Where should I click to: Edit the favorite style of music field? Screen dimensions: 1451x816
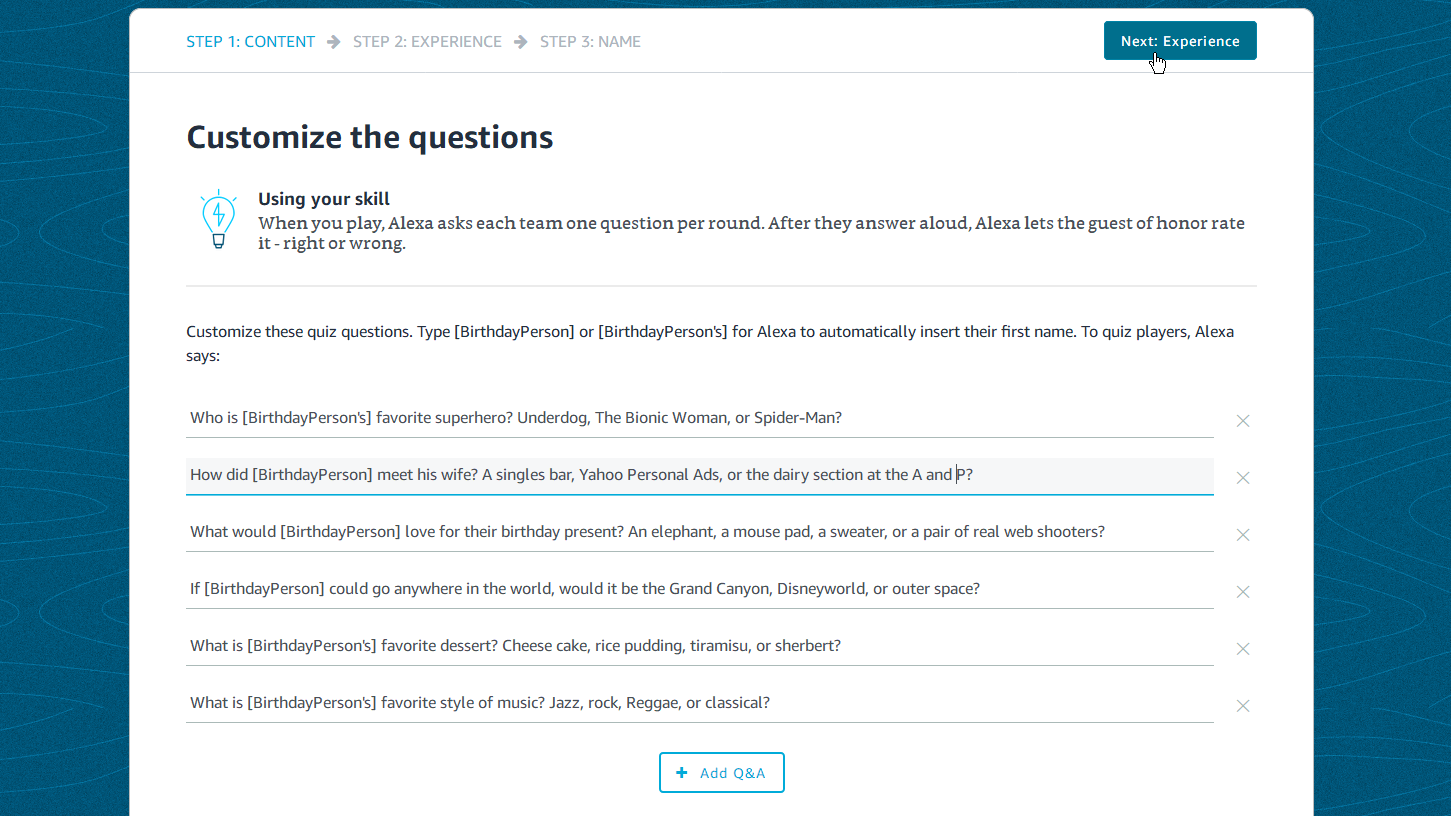(700, 703)
